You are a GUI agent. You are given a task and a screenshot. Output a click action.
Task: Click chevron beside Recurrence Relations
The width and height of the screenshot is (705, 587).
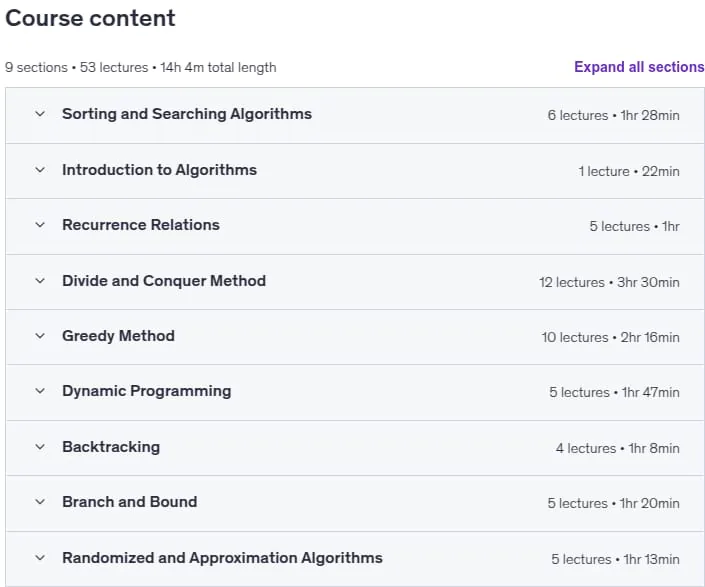click(40, 225)
